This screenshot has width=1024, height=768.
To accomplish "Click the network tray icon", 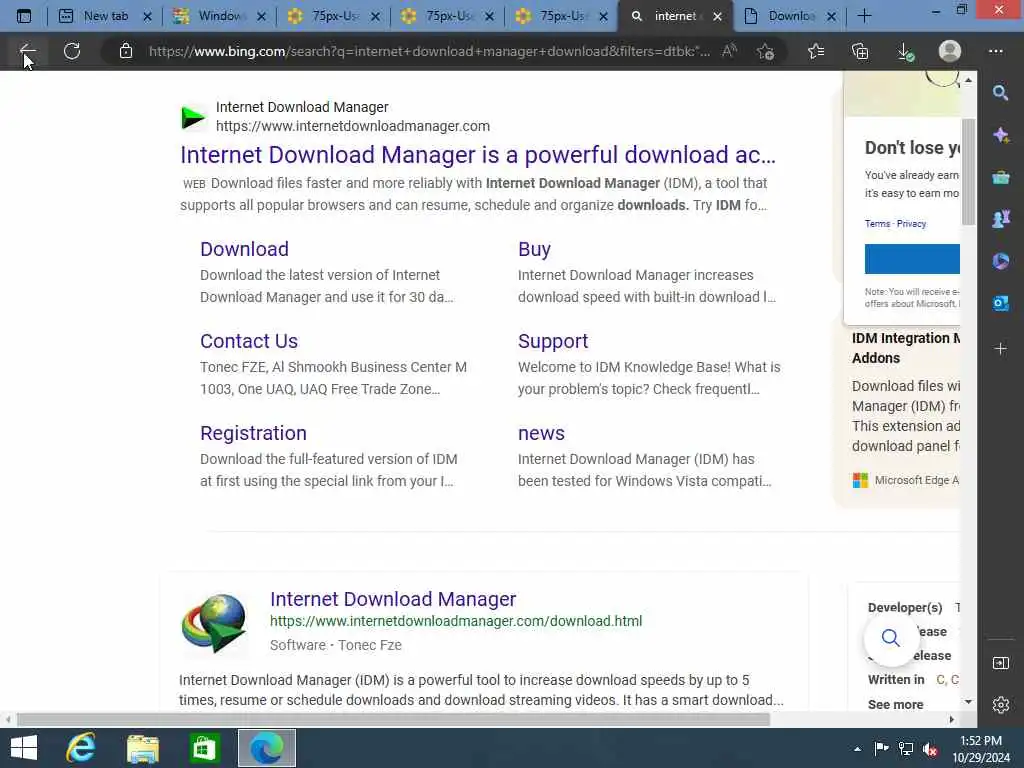I will 906,749.
